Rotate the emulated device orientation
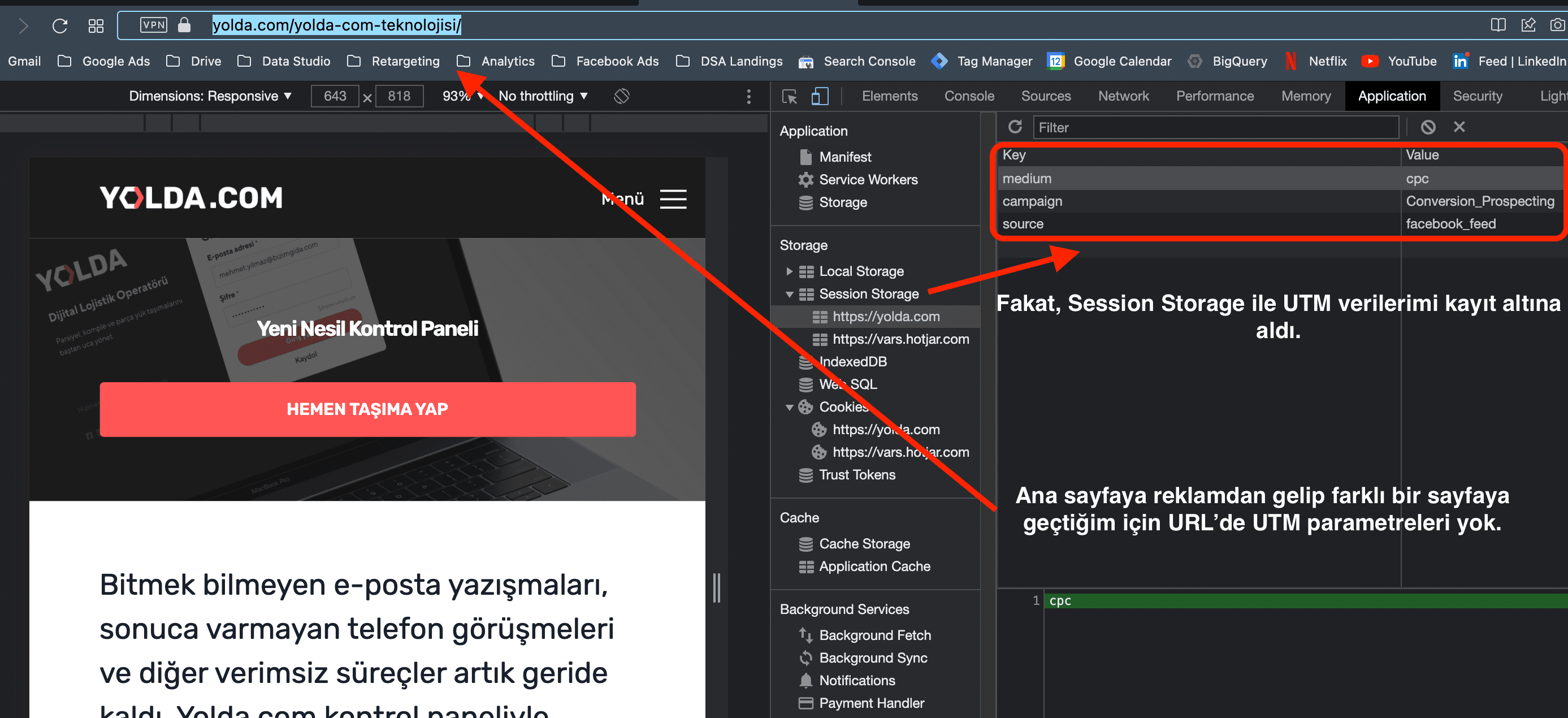This screenshot has width=1568, height=718. [621, 96]
